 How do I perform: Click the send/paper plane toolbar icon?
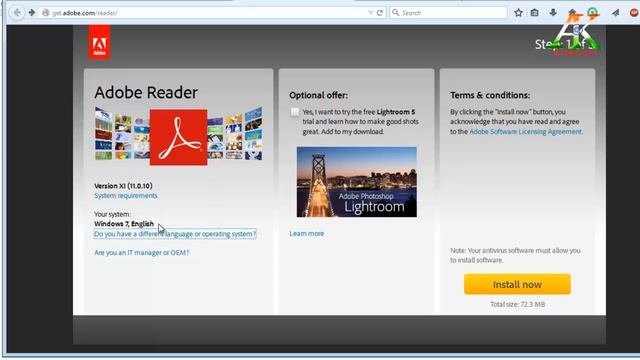[x=616, y=13]
